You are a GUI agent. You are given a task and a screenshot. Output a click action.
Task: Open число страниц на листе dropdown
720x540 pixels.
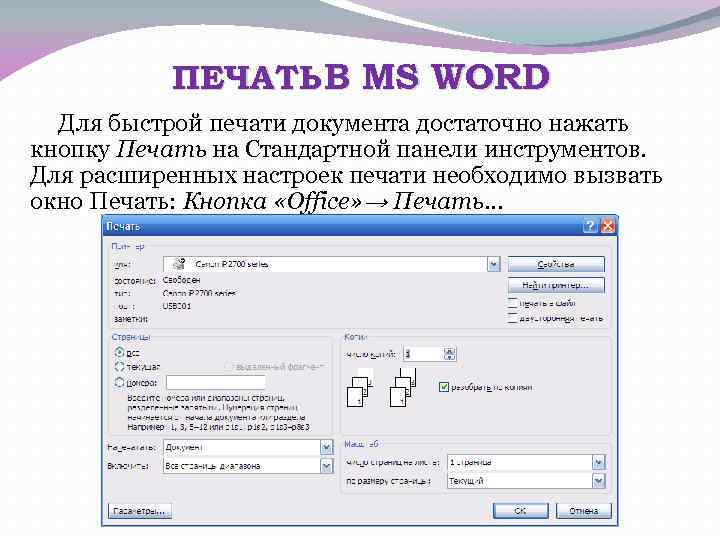(599, 462)
